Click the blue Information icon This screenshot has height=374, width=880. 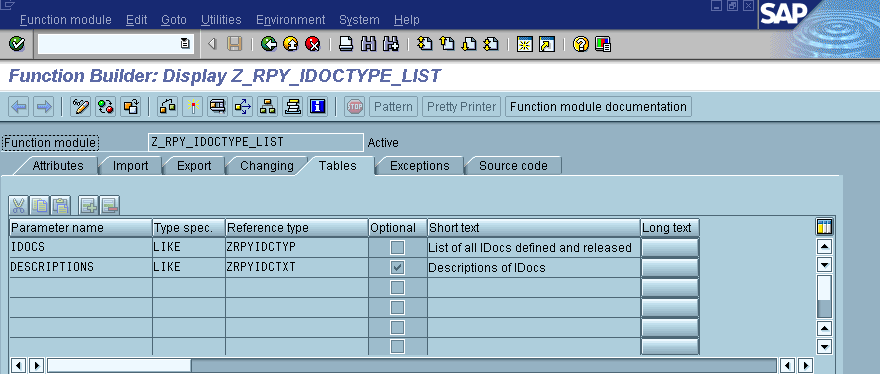tap(318, 107)
